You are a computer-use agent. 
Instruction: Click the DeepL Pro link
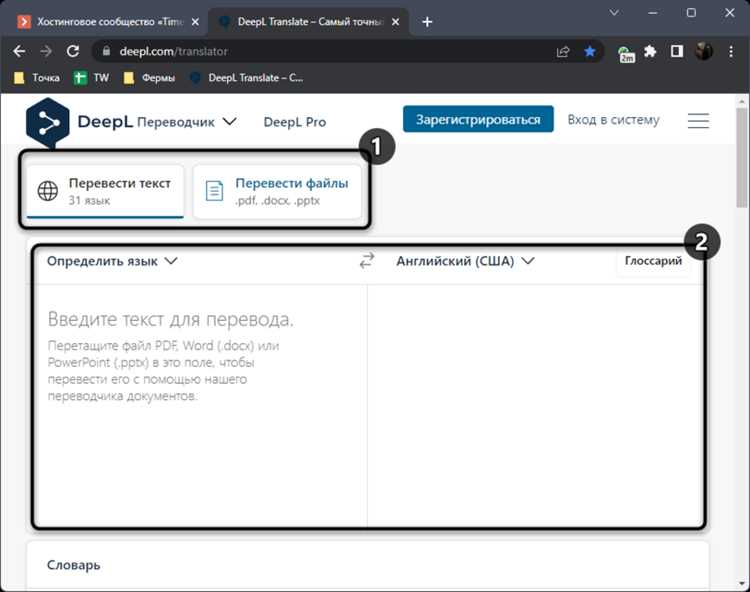[x=295, y=122]
